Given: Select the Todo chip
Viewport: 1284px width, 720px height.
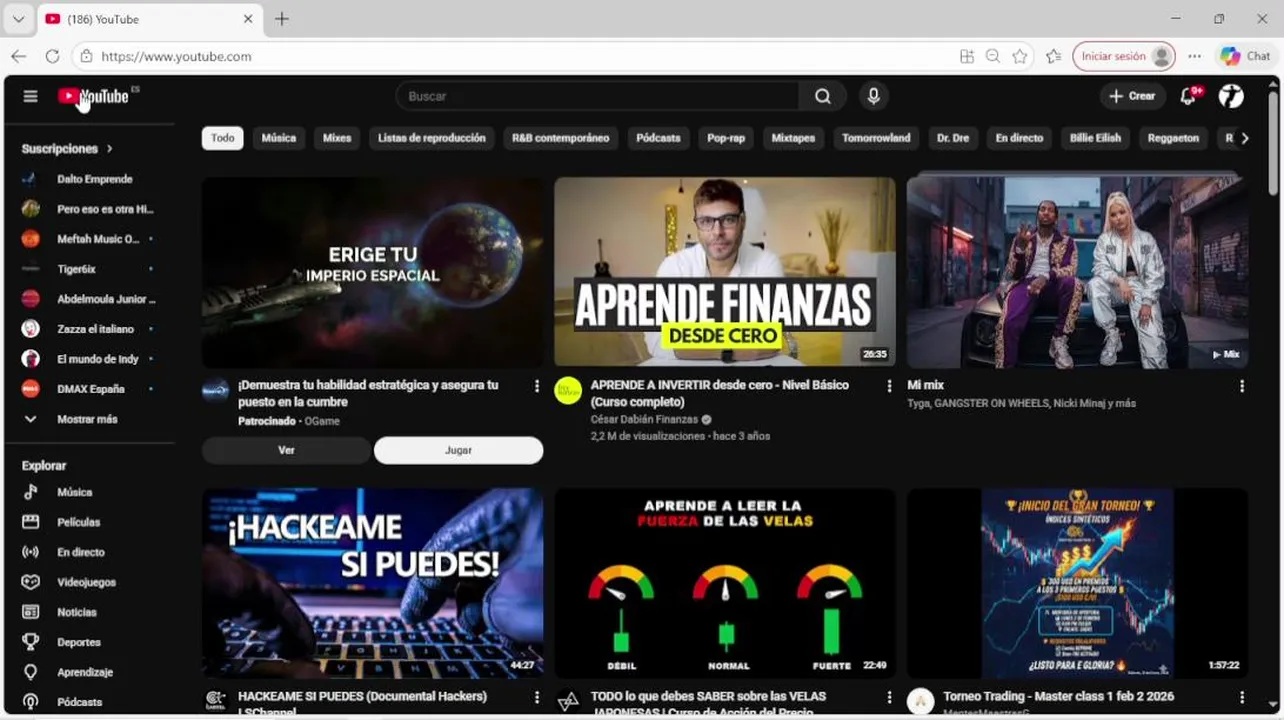Looking at the screenshot, I should pyautogui.click(x=222, y=138).
